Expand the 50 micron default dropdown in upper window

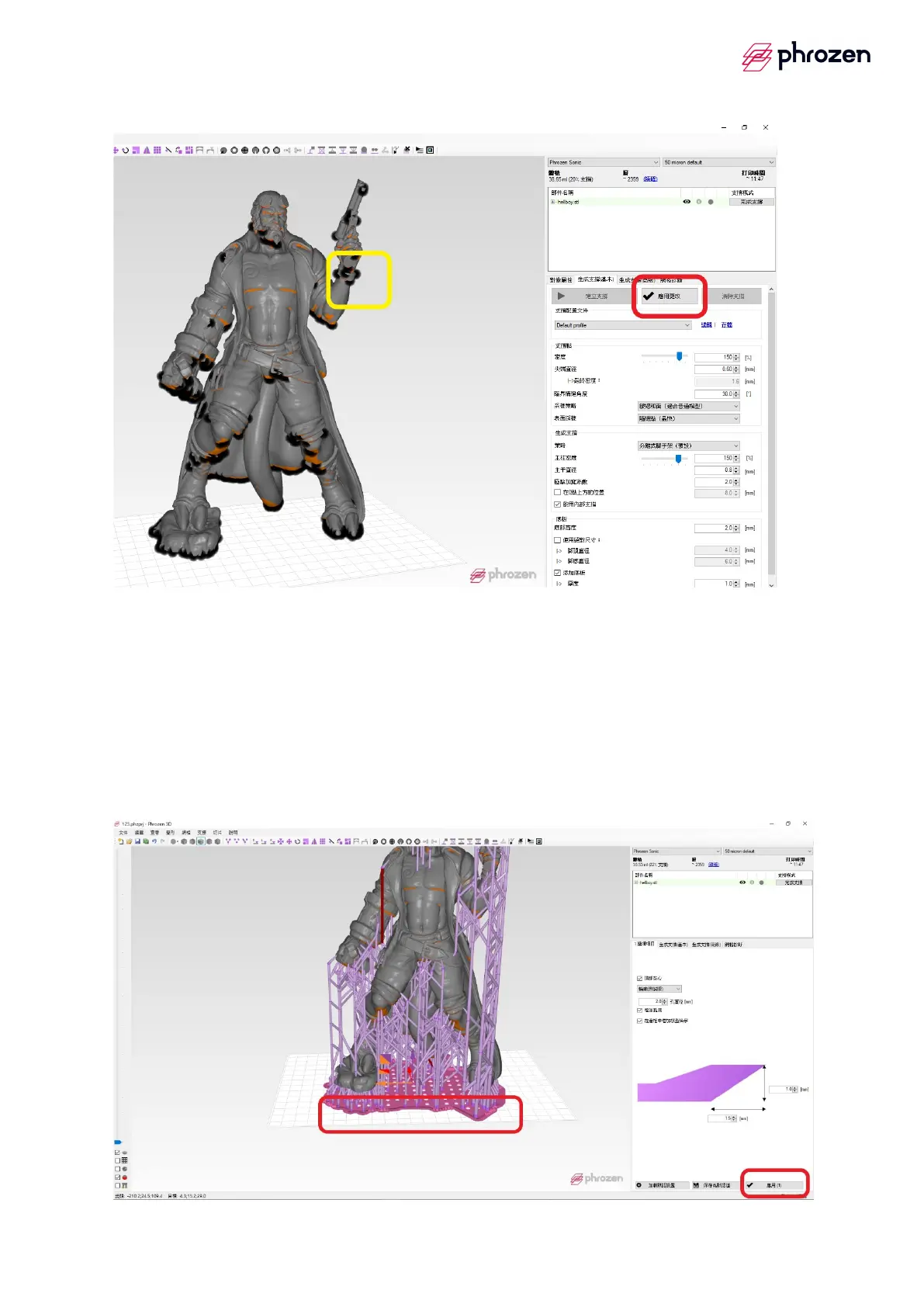pyautogui.click(x=718, y=162)
